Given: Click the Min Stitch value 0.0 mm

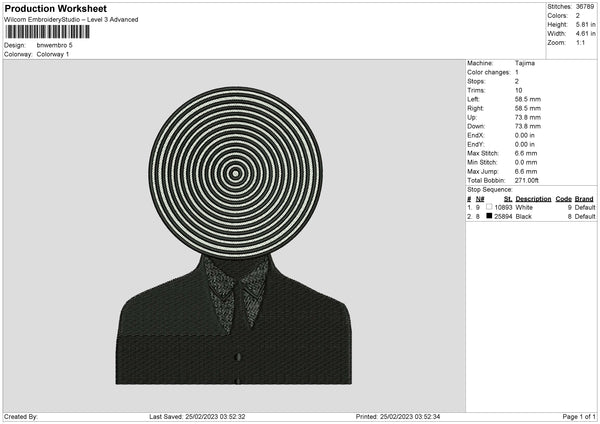Looking at the screenshot, I should tap(526, 162).
